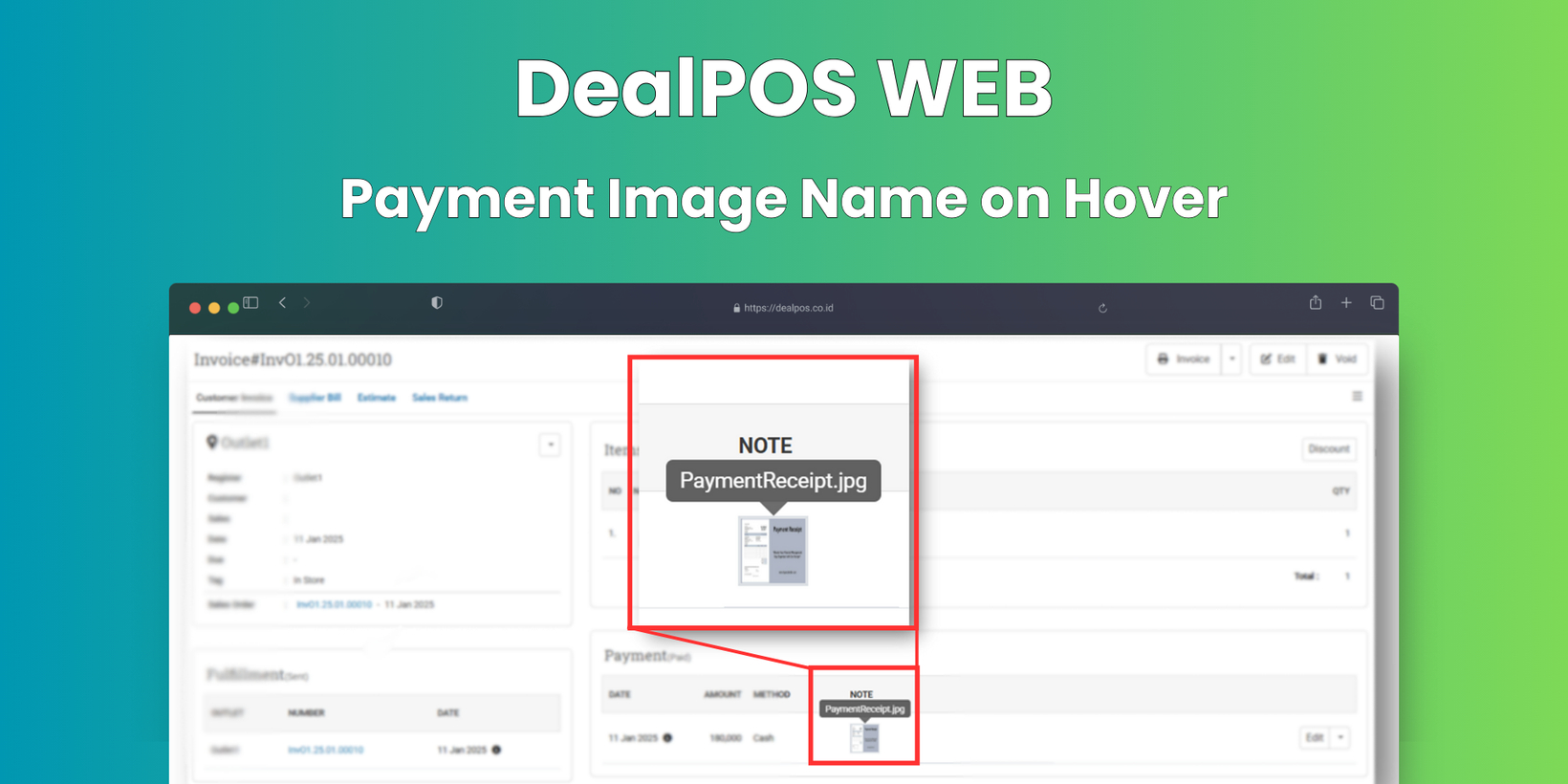Click the METHOD column header in Payment
This screenshot has height=784, width=1568.
tap(772, 694)
